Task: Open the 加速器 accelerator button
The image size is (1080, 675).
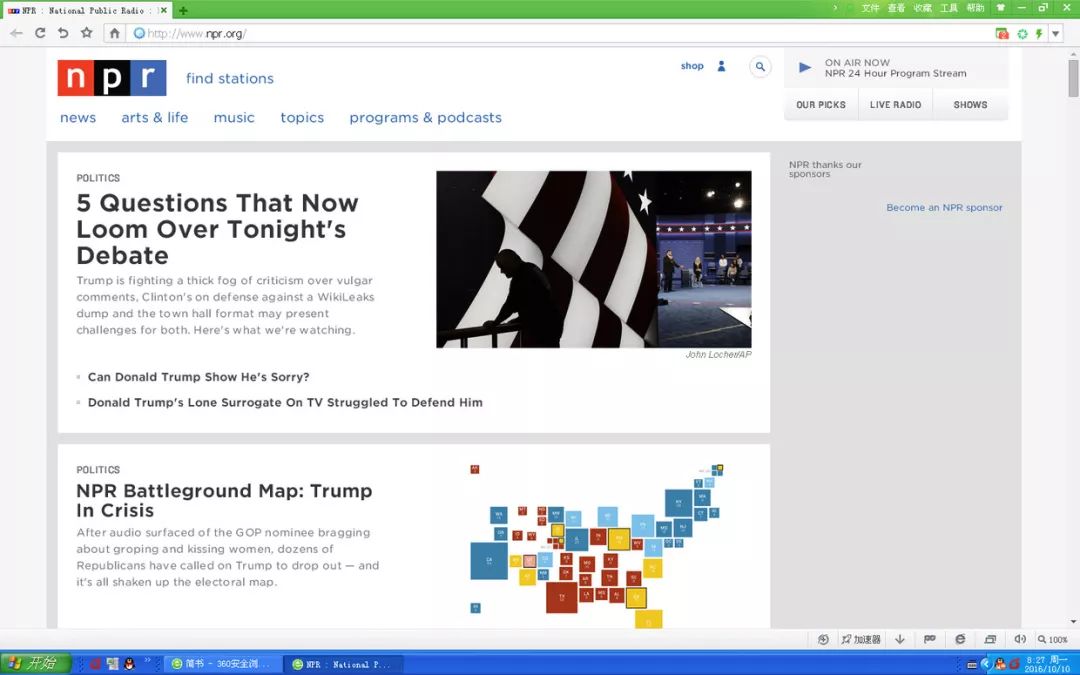Action: pos(861,639)
